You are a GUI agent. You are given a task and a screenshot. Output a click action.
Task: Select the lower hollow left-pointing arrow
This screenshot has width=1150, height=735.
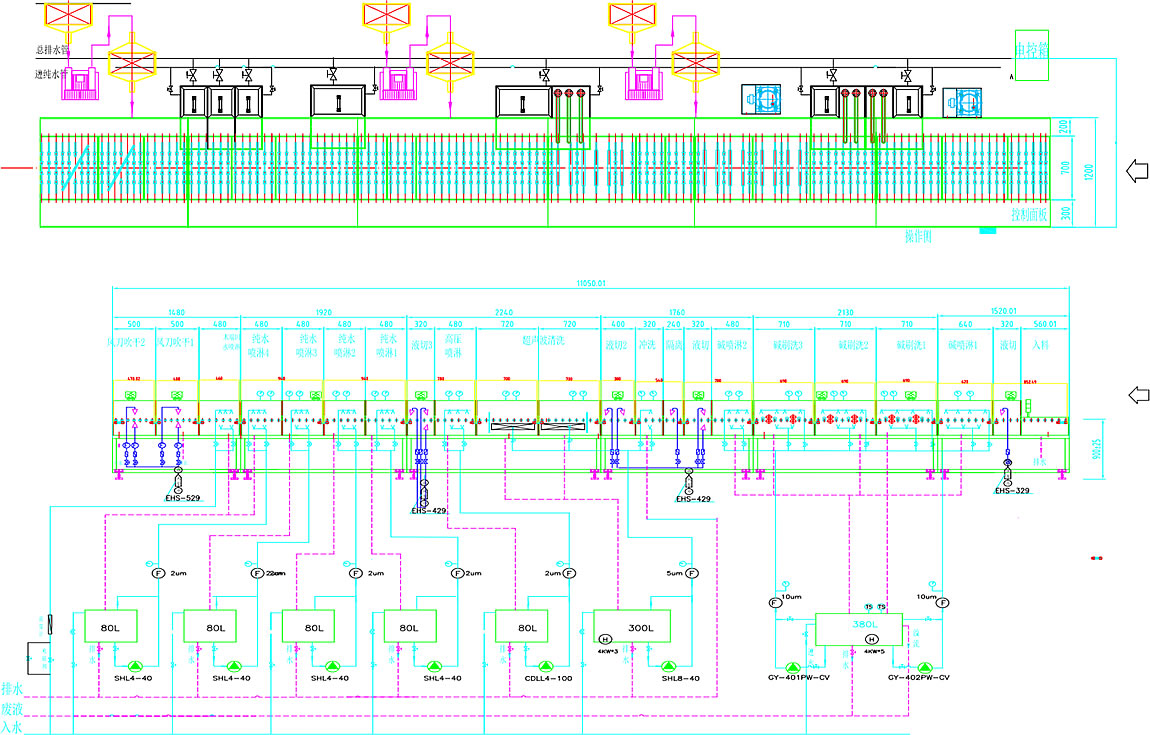[1138, 392]
